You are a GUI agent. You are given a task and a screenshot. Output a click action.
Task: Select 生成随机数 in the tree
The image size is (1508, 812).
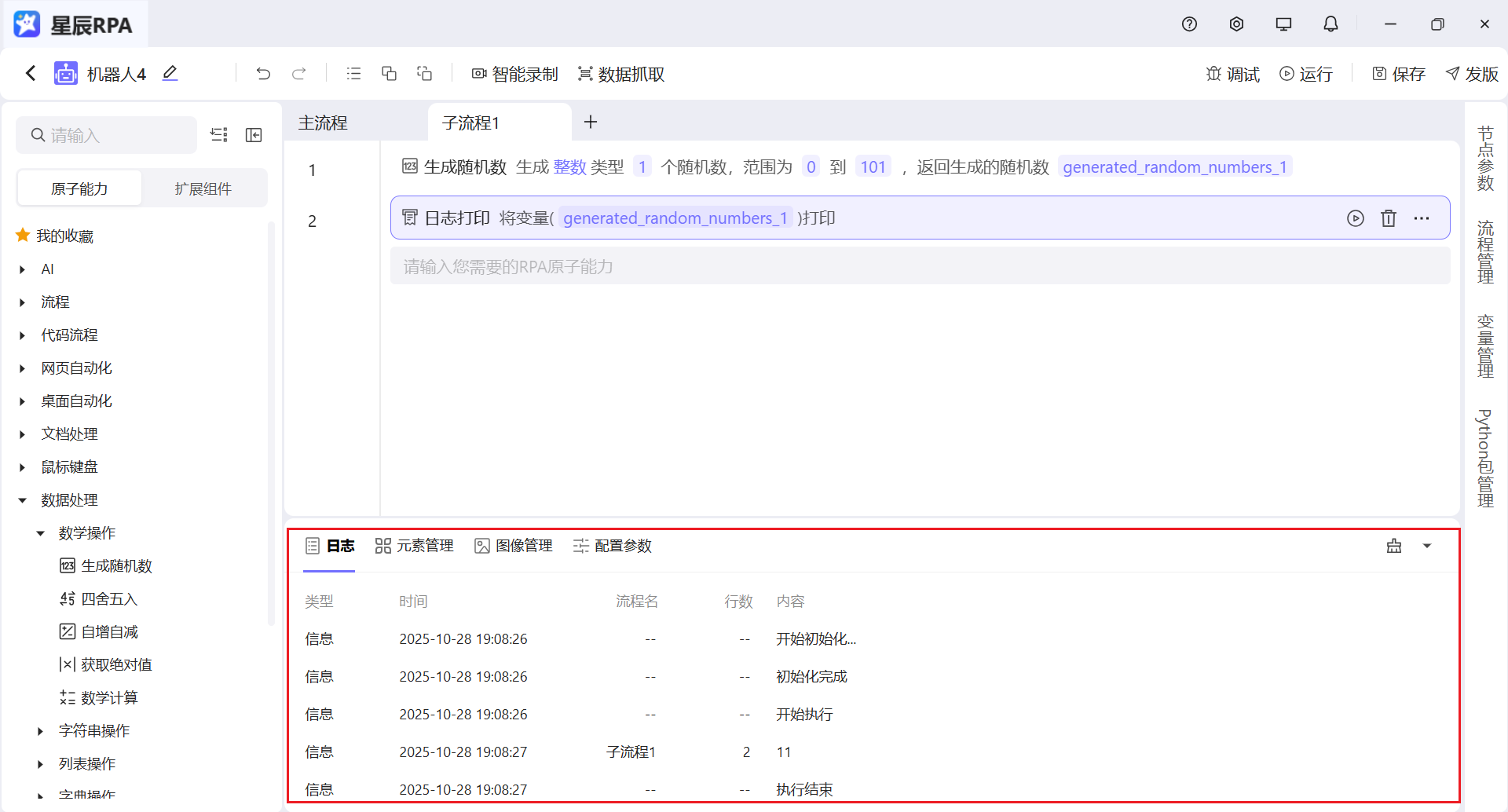pos(116,566)
